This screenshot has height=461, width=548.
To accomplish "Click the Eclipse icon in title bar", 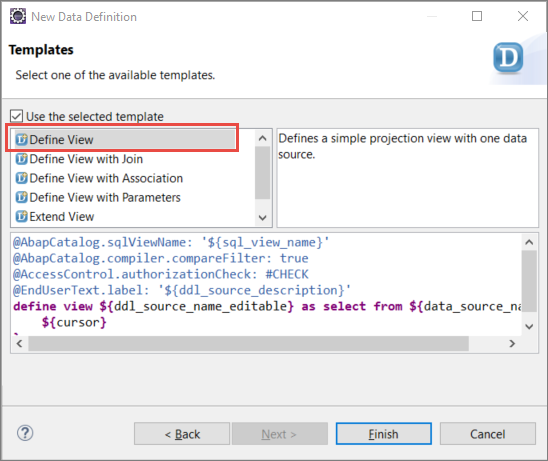I will [18, 16].
